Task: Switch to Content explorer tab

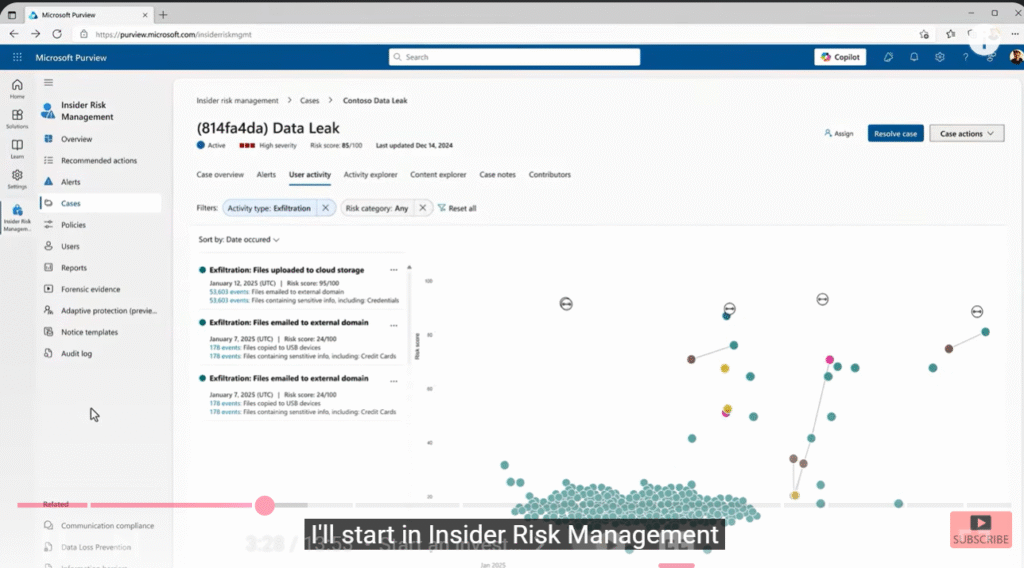Action: coord(438,174)
